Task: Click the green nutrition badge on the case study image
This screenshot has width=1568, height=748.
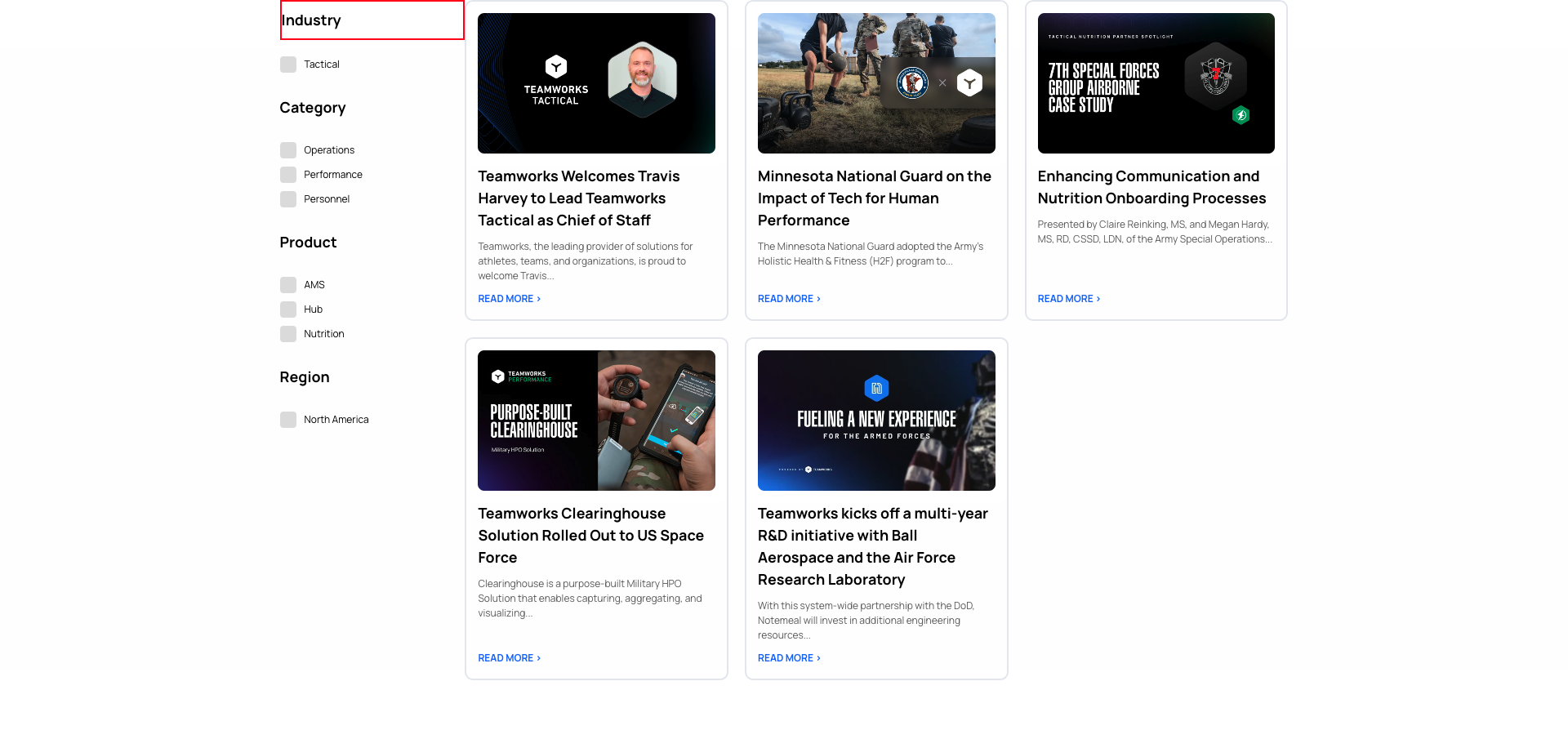Action: [1242, 117]
